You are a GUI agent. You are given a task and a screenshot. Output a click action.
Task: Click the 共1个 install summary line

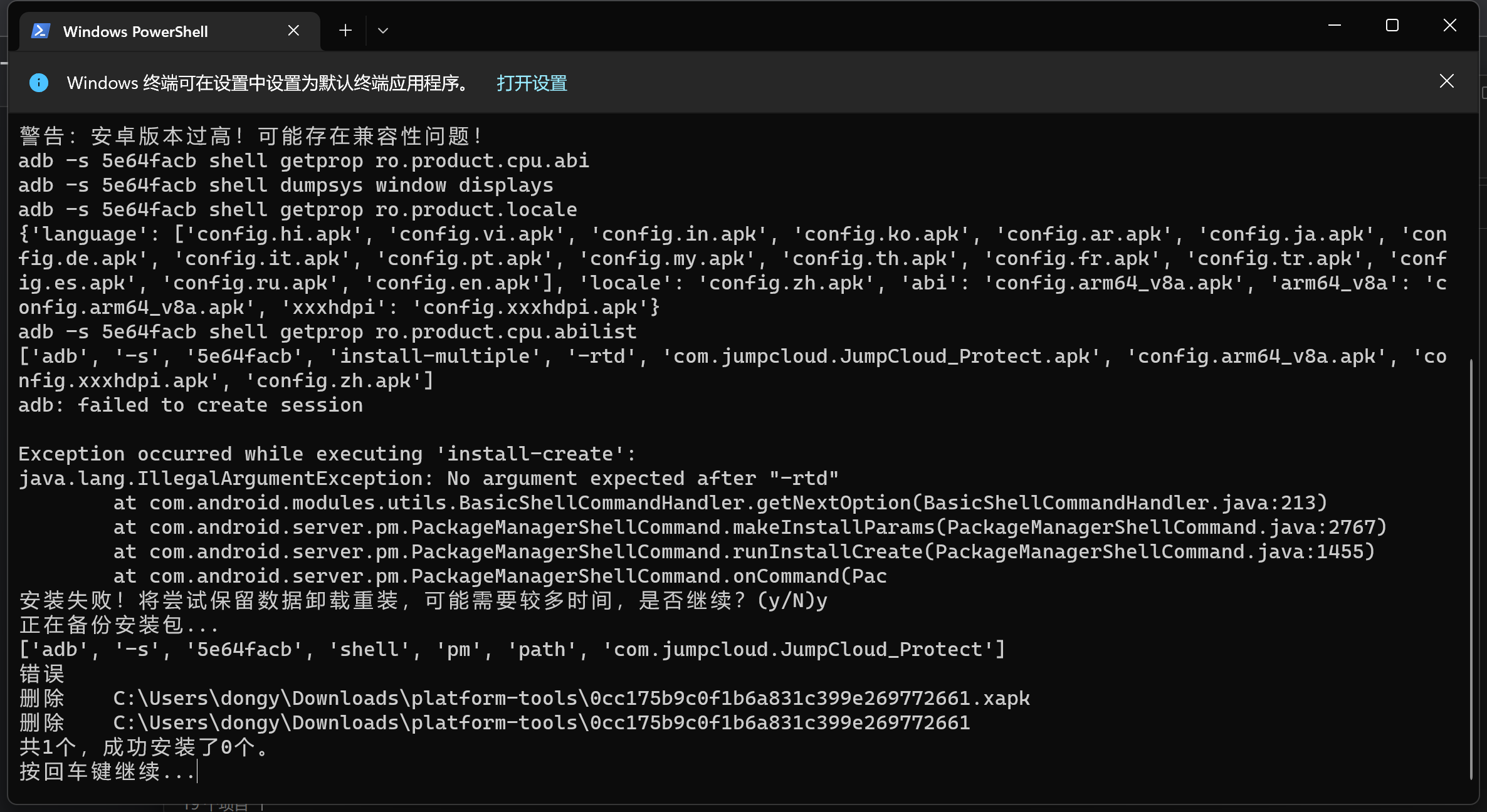coord(144,747)
